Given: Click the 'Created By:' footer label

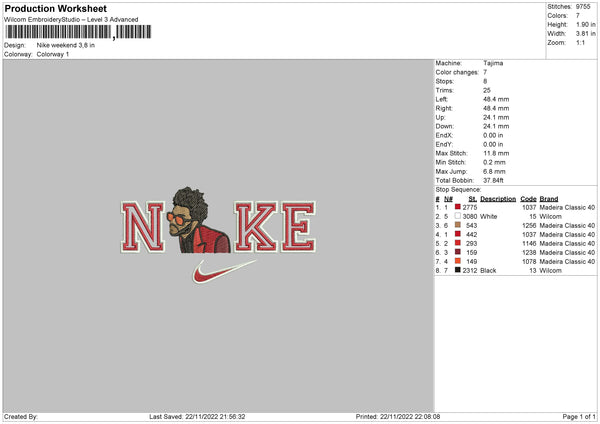Looking at the screenshot, I should tap(21, 417).
